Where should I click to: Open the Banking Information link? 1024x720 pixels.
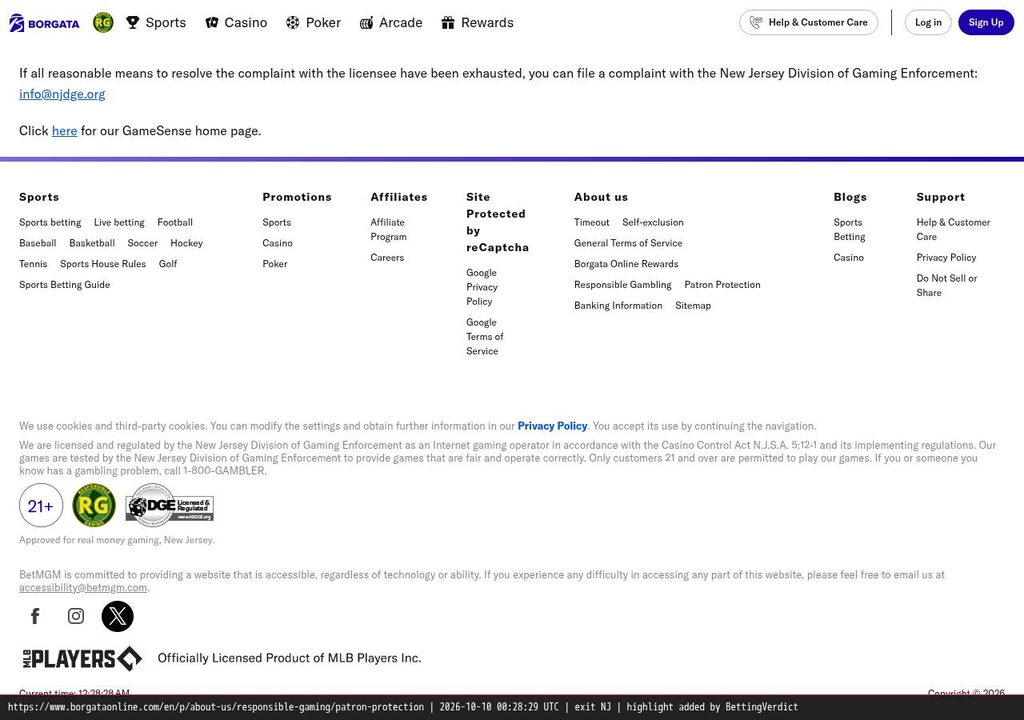618,306
